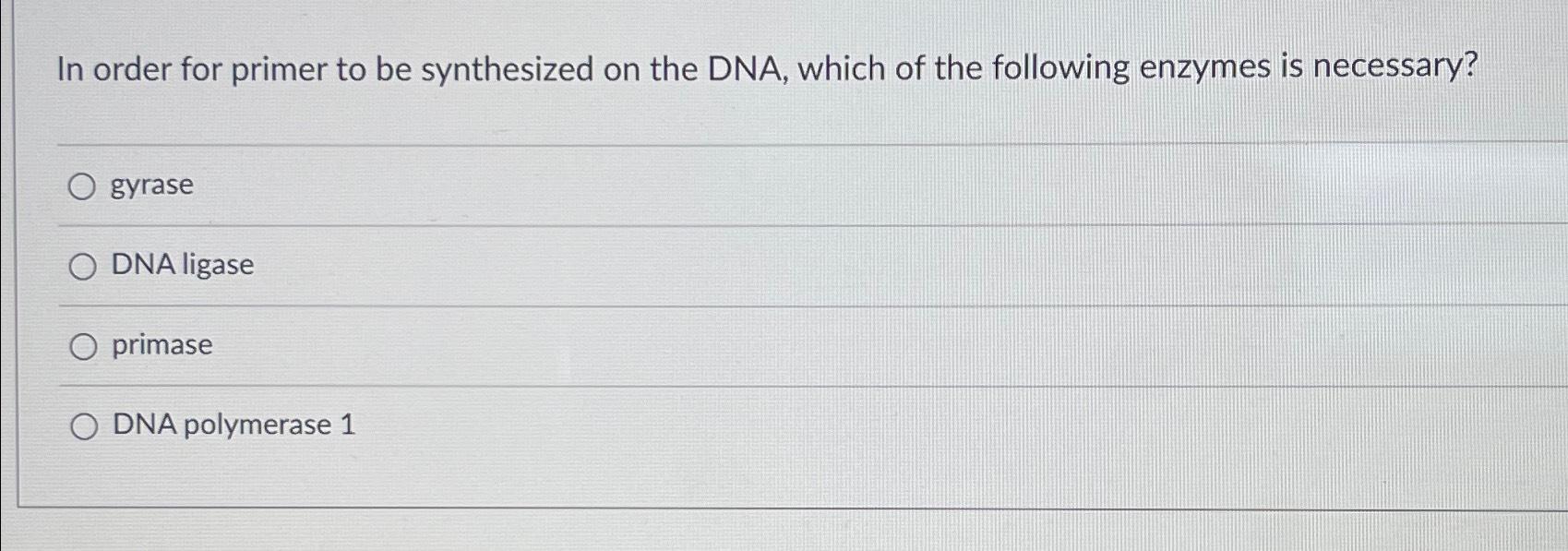This screenshot has height=551, width=1568.
Task: Click the circle beside primase
Action: [85, 346]
